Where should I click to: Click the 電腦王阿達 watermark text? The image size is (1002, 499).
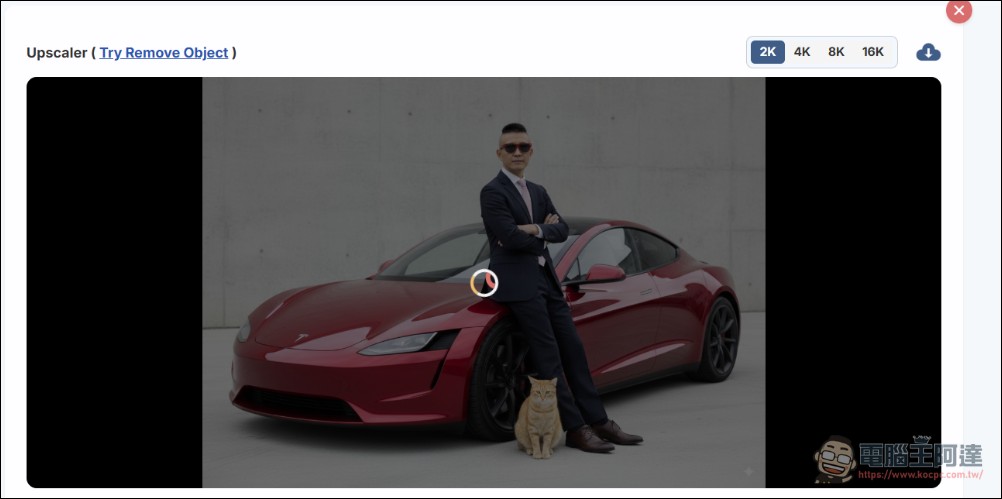click(920, 453)
